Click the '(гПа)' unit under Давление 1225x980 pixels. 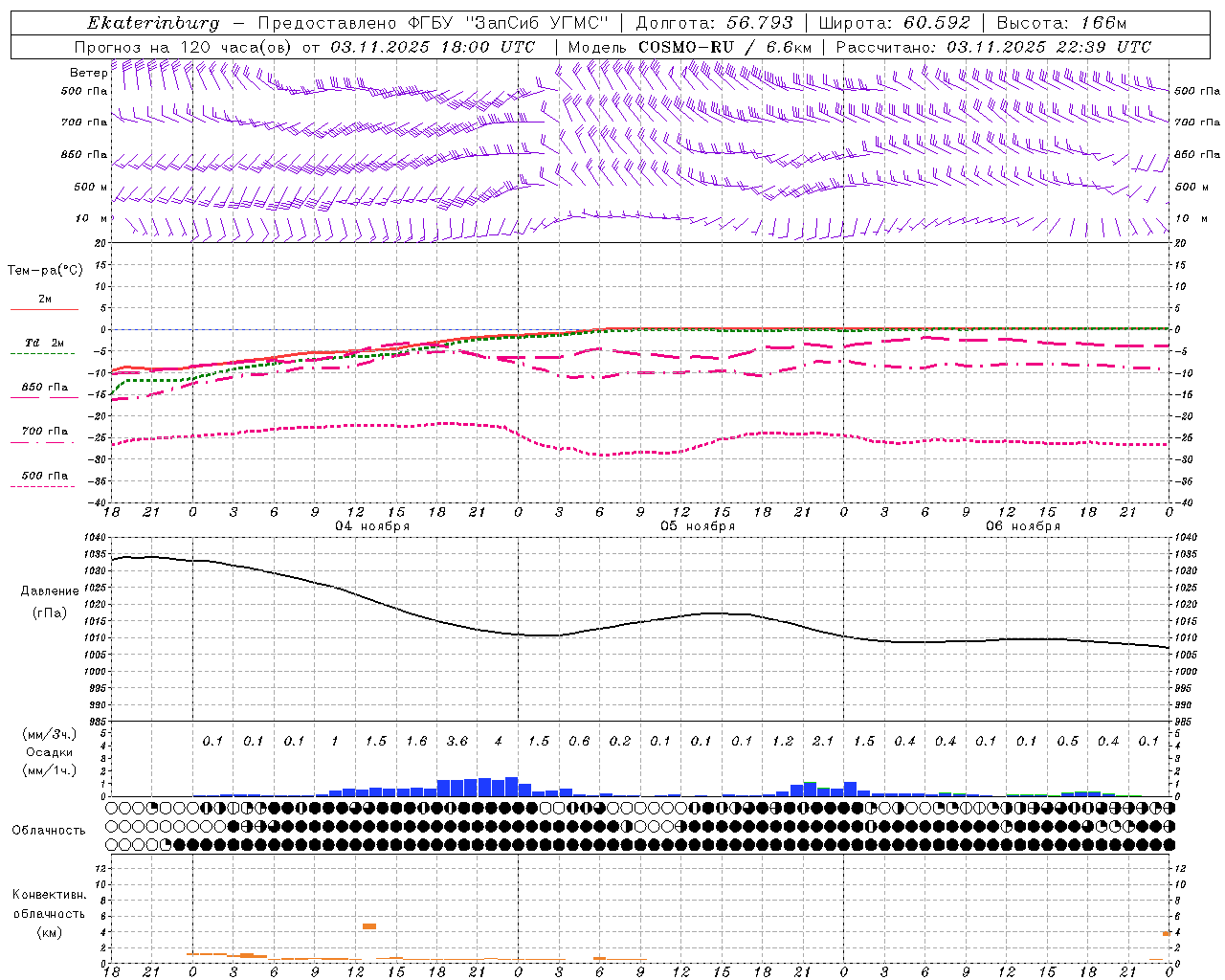pyautogui.click(x=50, y=612)
